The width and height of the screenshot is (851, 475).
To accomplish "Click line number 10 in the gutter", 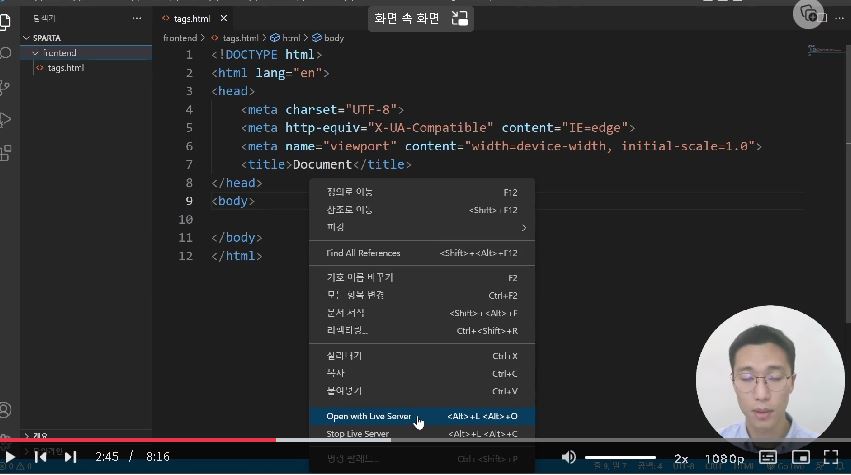I will (x=186, y=219).
